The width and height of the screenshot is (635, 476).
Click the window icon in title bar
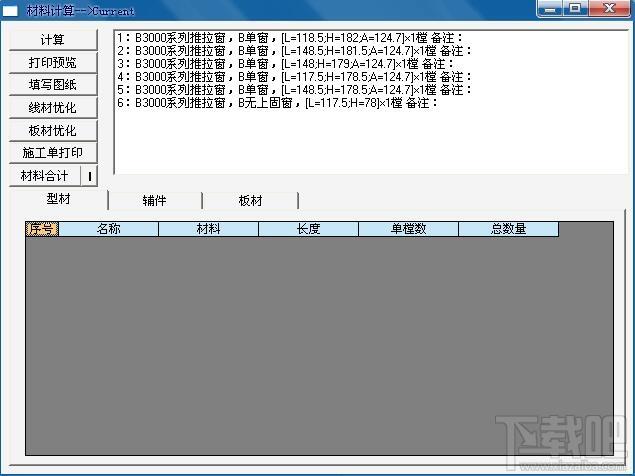(11, 11)
